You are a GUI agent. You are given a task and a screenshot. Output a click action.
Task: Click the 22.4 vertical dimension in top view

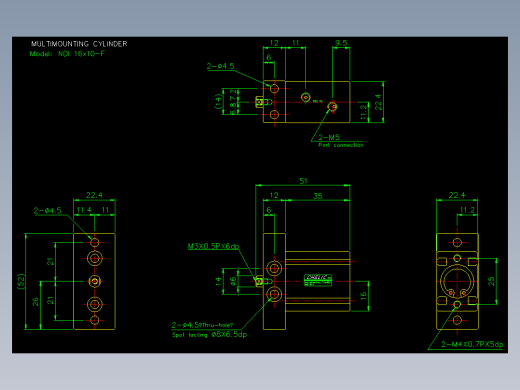pyautogui.click(x=378, y=102)
